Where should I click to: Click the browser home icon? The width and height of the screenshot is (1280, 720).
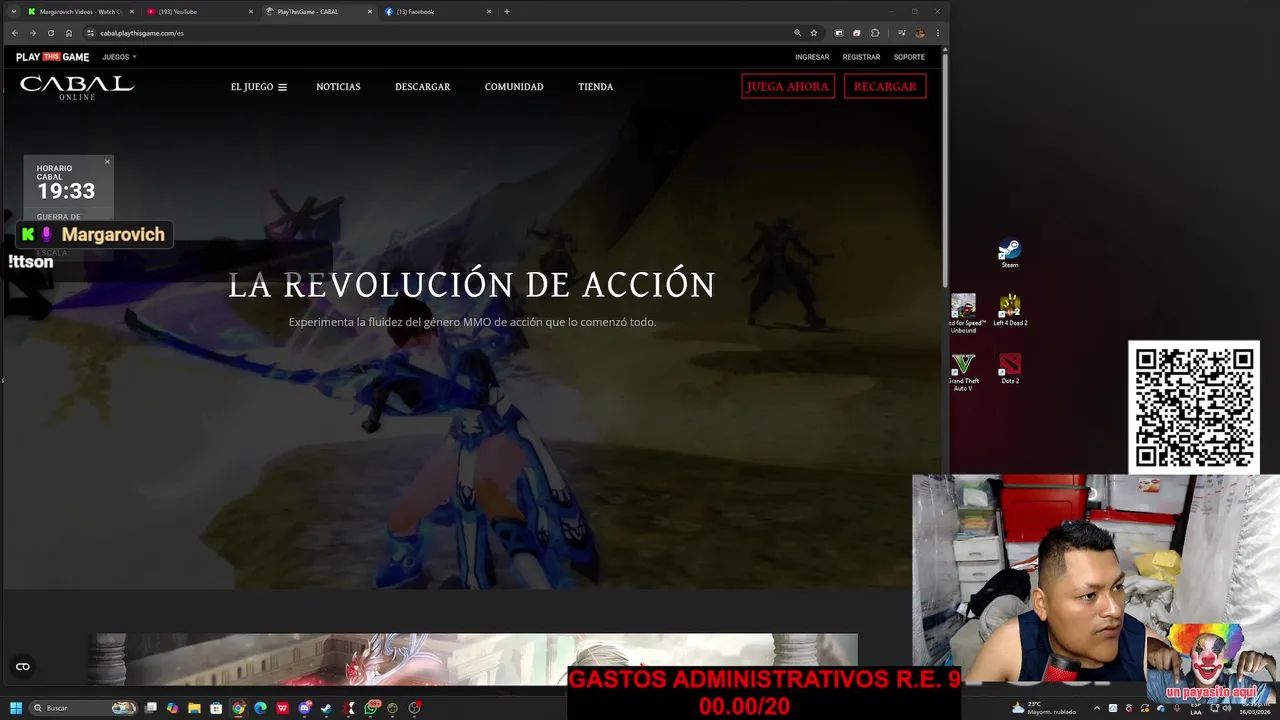69,33
